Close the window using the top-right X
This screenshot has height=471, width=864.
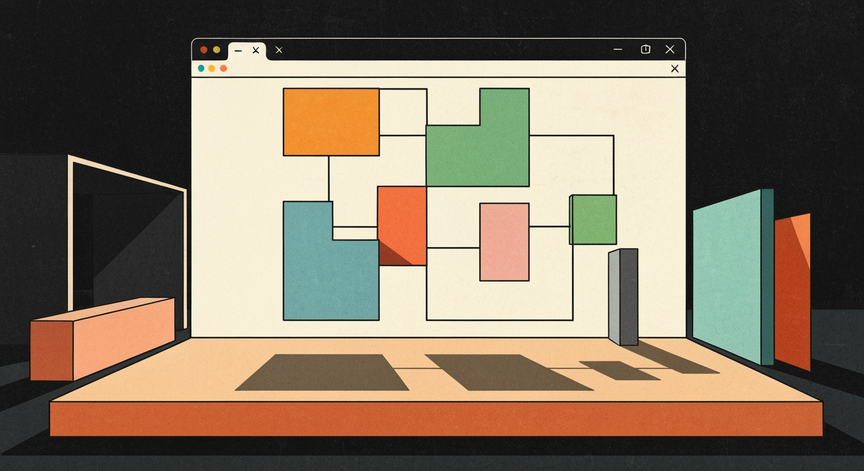[669, 50]
